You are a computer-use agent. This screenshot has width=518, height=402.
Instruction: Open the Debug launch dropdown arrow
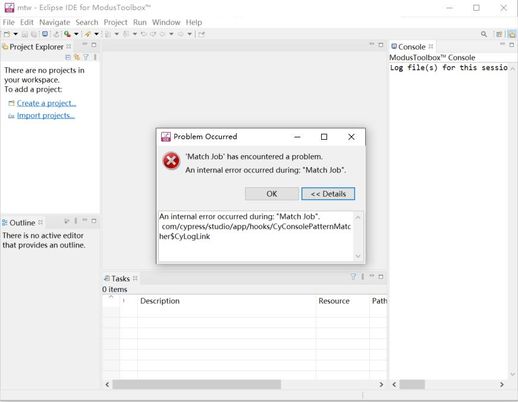tap(76, 34)
